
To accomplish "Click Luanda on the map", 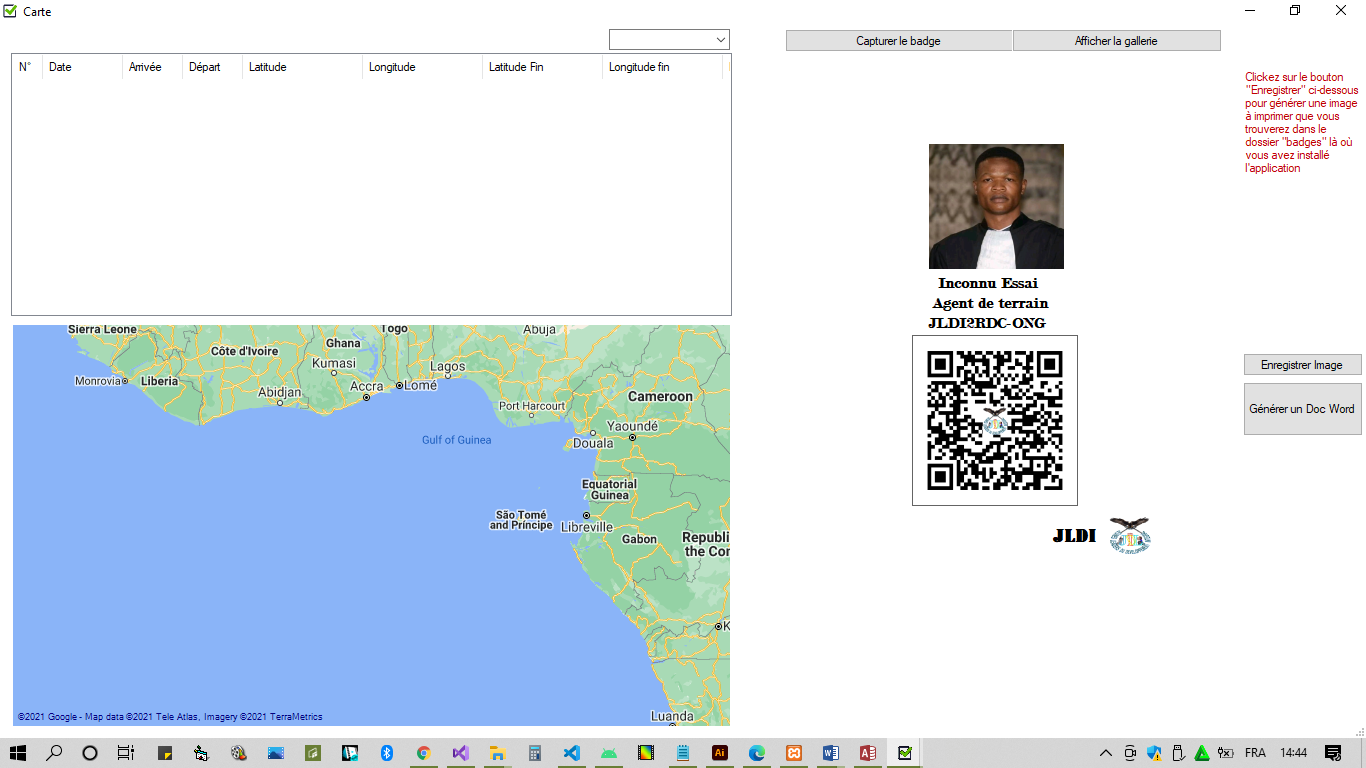I will (x=672, y=716).
